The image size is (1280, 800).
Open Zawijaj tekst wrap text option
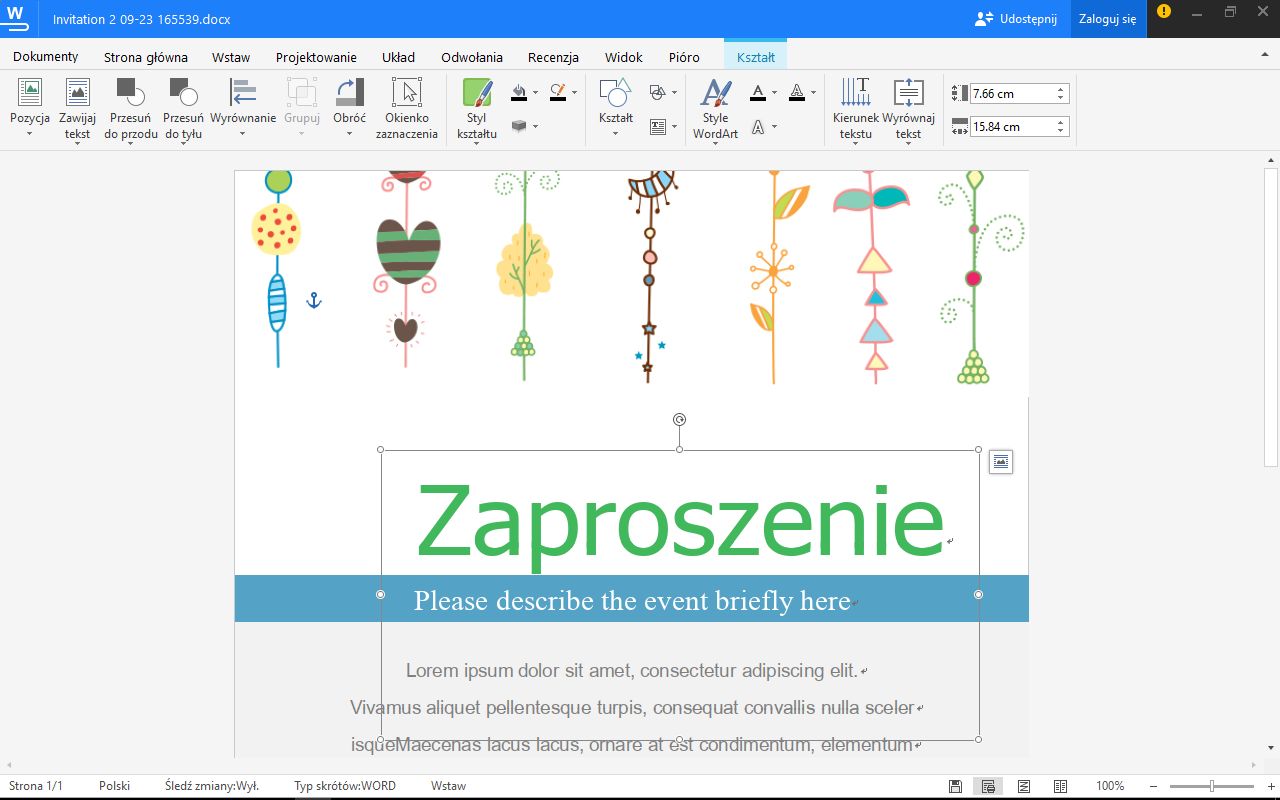[78, 108]
